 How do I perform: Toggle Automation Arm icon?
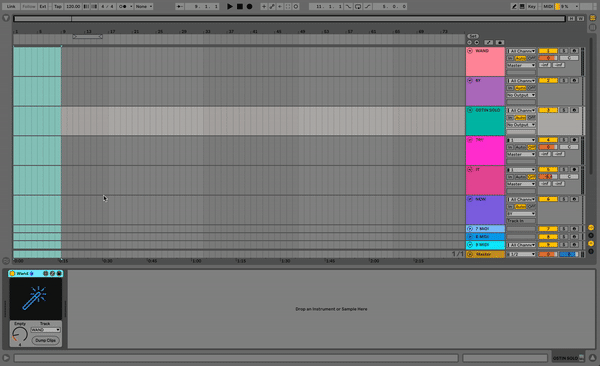click(272, 7)
